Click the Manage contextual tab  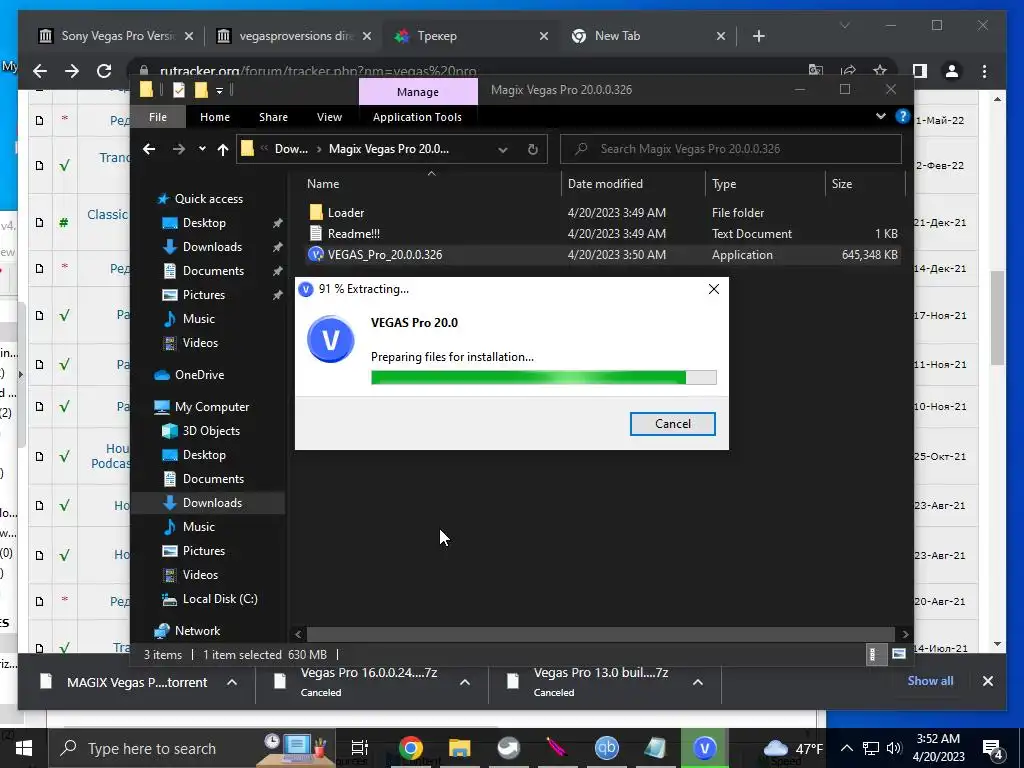(418, 92)
